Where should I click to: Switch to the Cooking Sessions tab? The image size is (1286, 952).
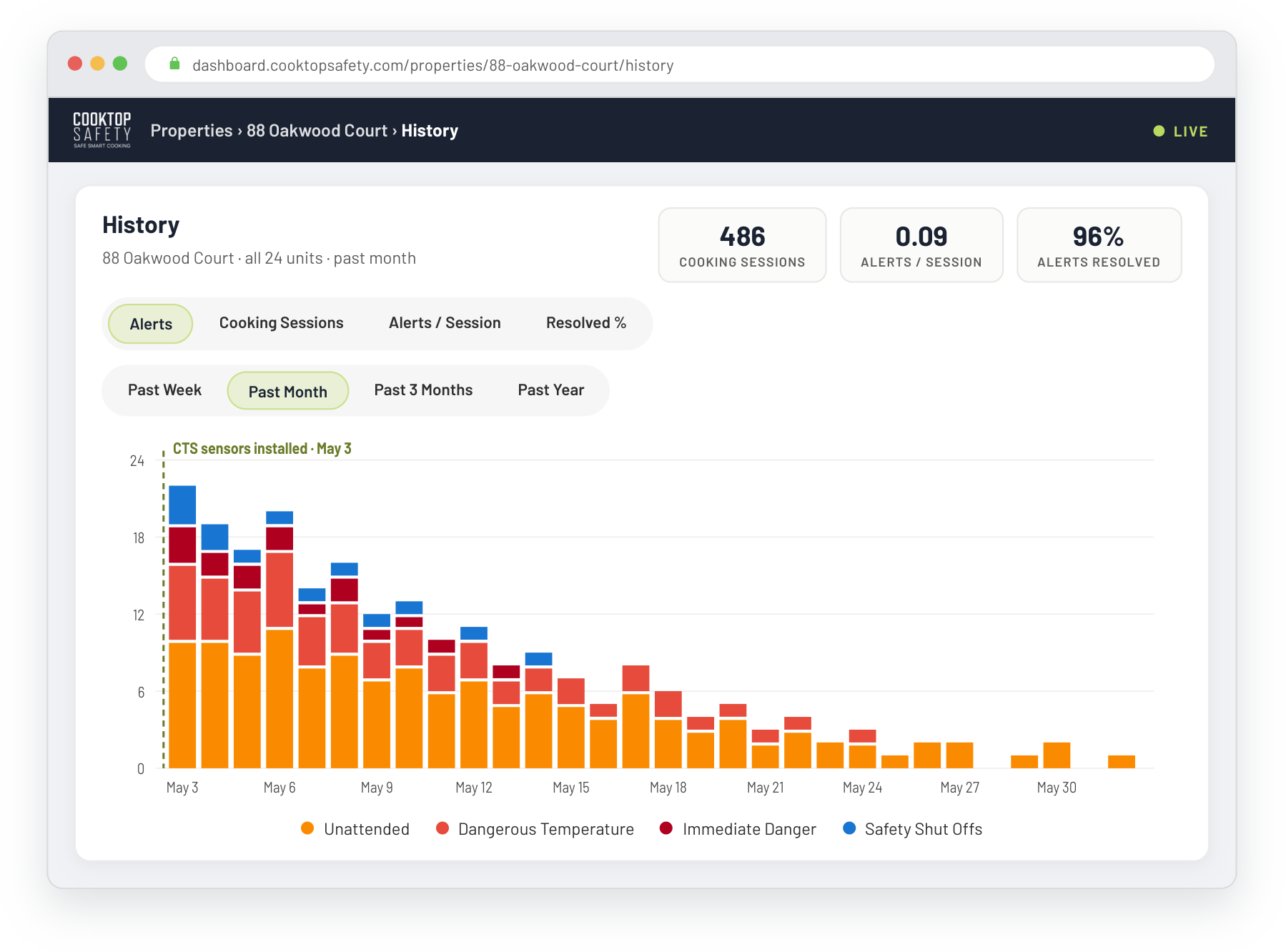coord(281,323)
